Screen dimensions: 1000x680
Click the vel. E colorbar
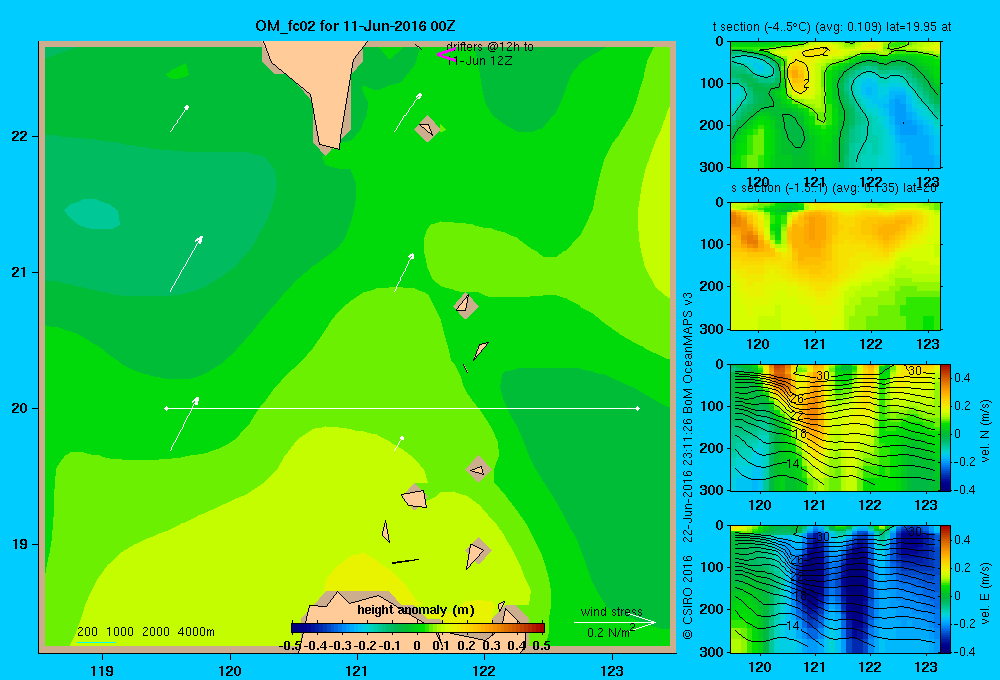(x=945, y=589)
